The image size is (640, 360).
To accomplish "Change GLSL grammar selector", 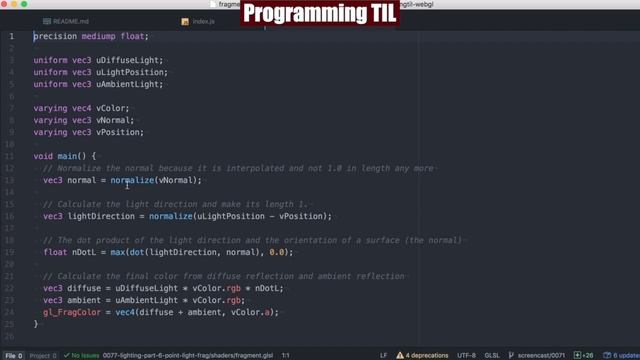I will click(492, 356).
